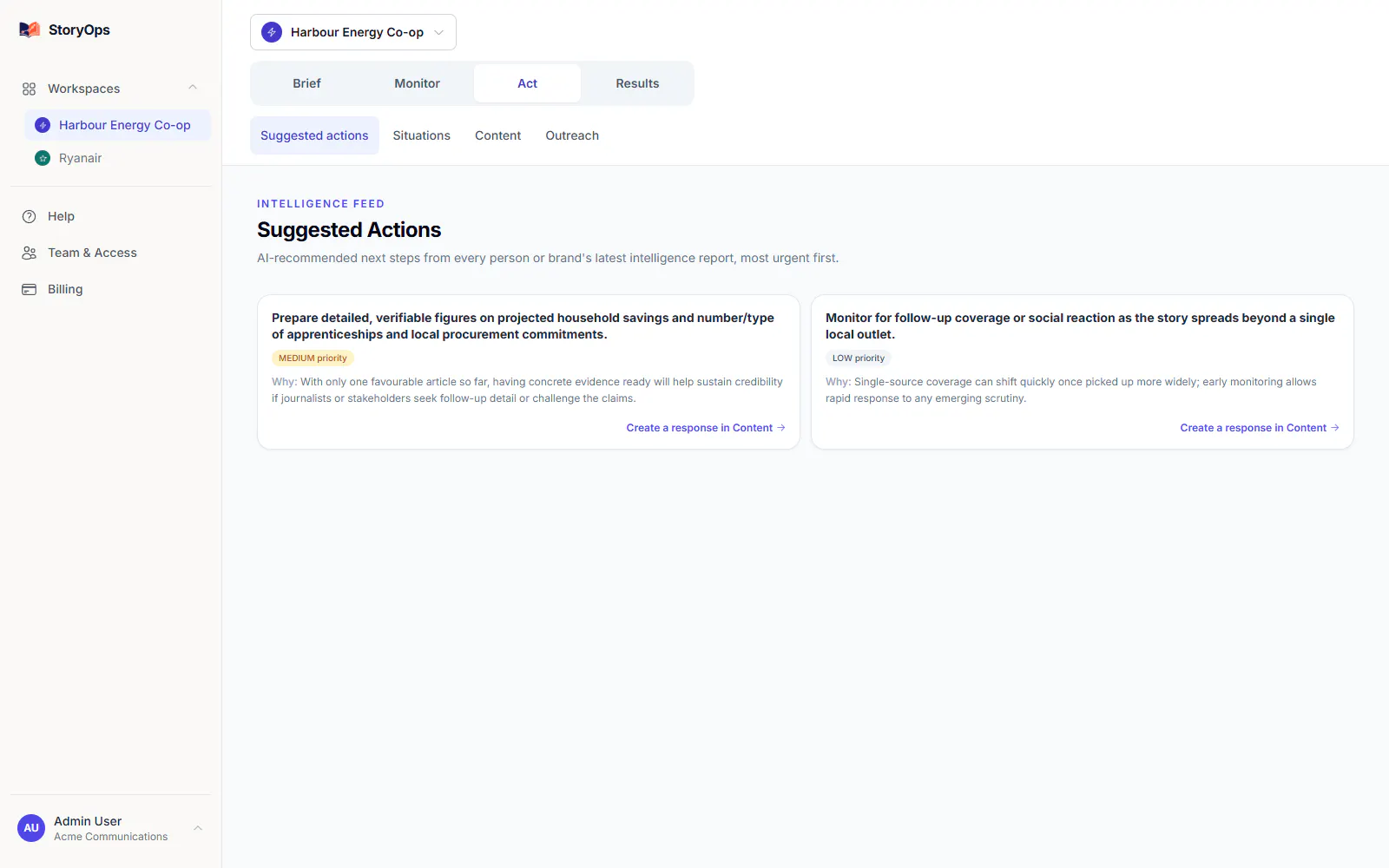Click the 'Monitor for follow-up coverage' card title

tap(1080, 325)
